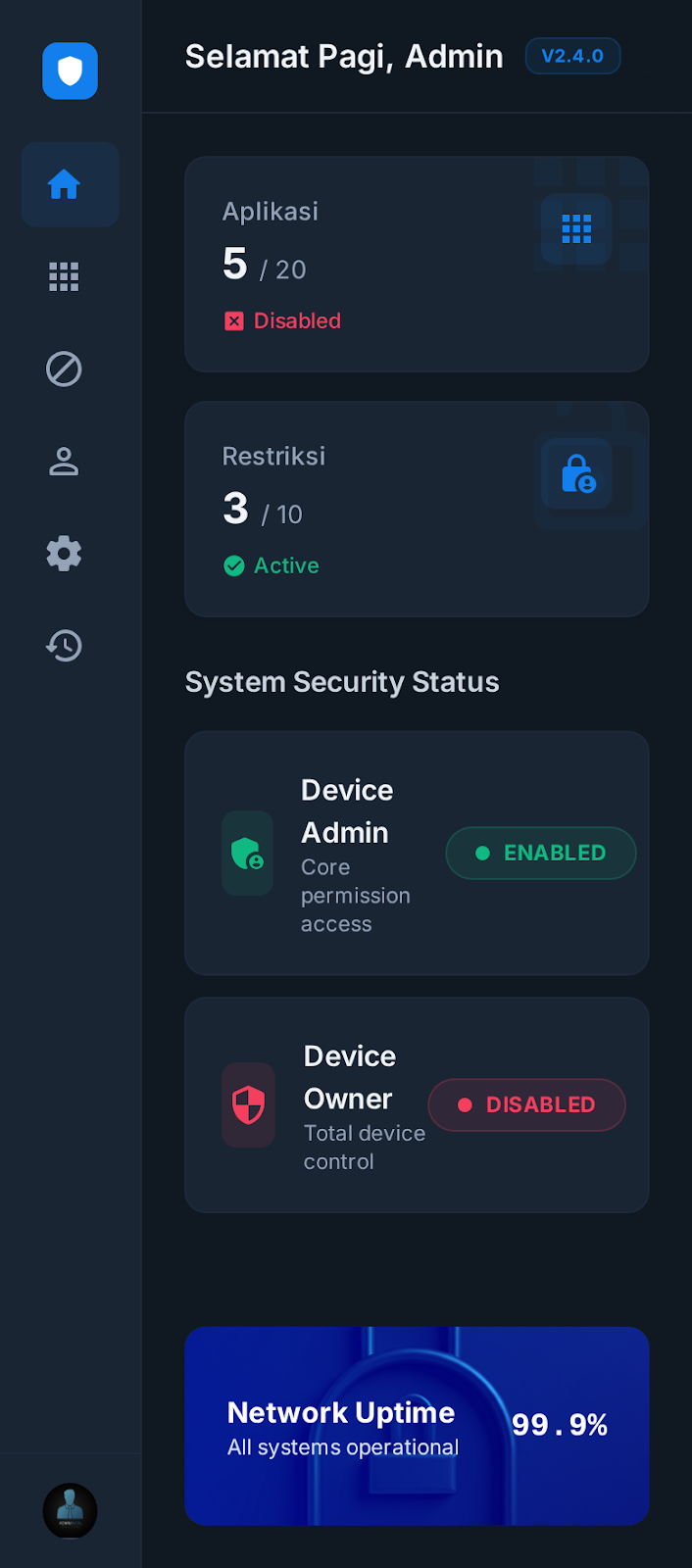Click the shield app logo at the top

70,72
